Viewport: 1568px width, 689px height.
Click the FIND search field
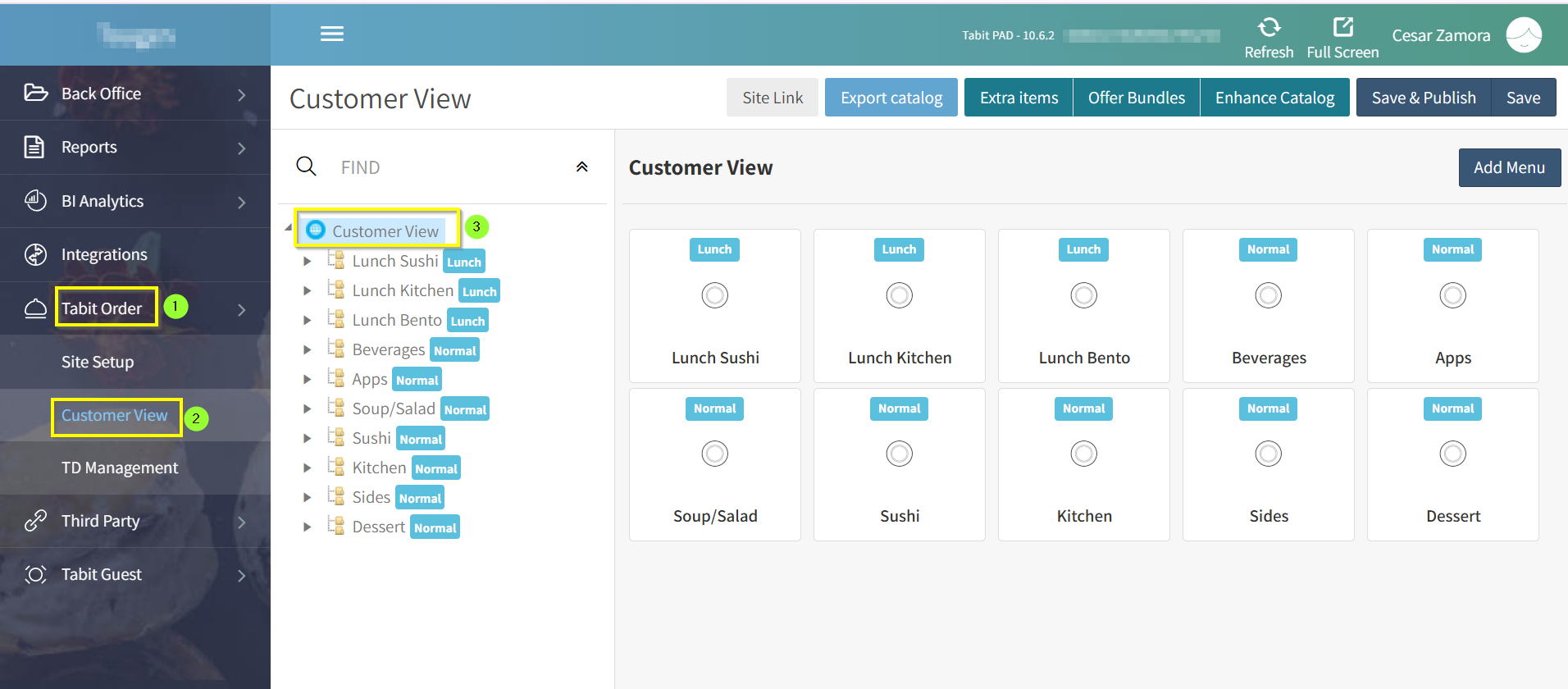pos(443,167)
